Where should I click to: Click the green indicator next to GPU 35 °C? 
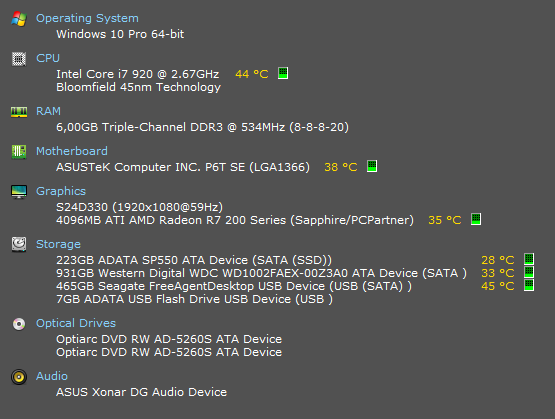[x=476, y=219]
